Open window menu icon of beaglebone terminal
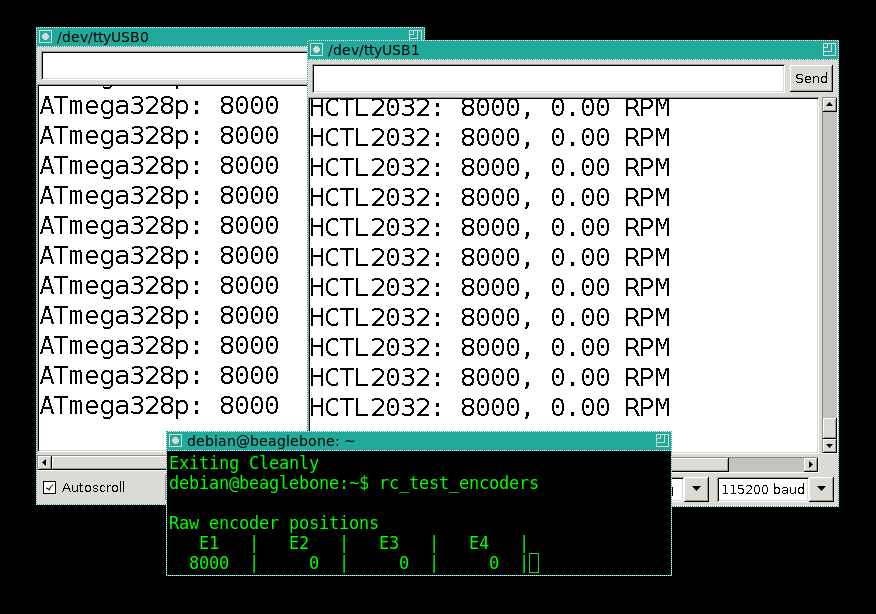This screenshot has width=876, height=614. [x=175, y=441]
